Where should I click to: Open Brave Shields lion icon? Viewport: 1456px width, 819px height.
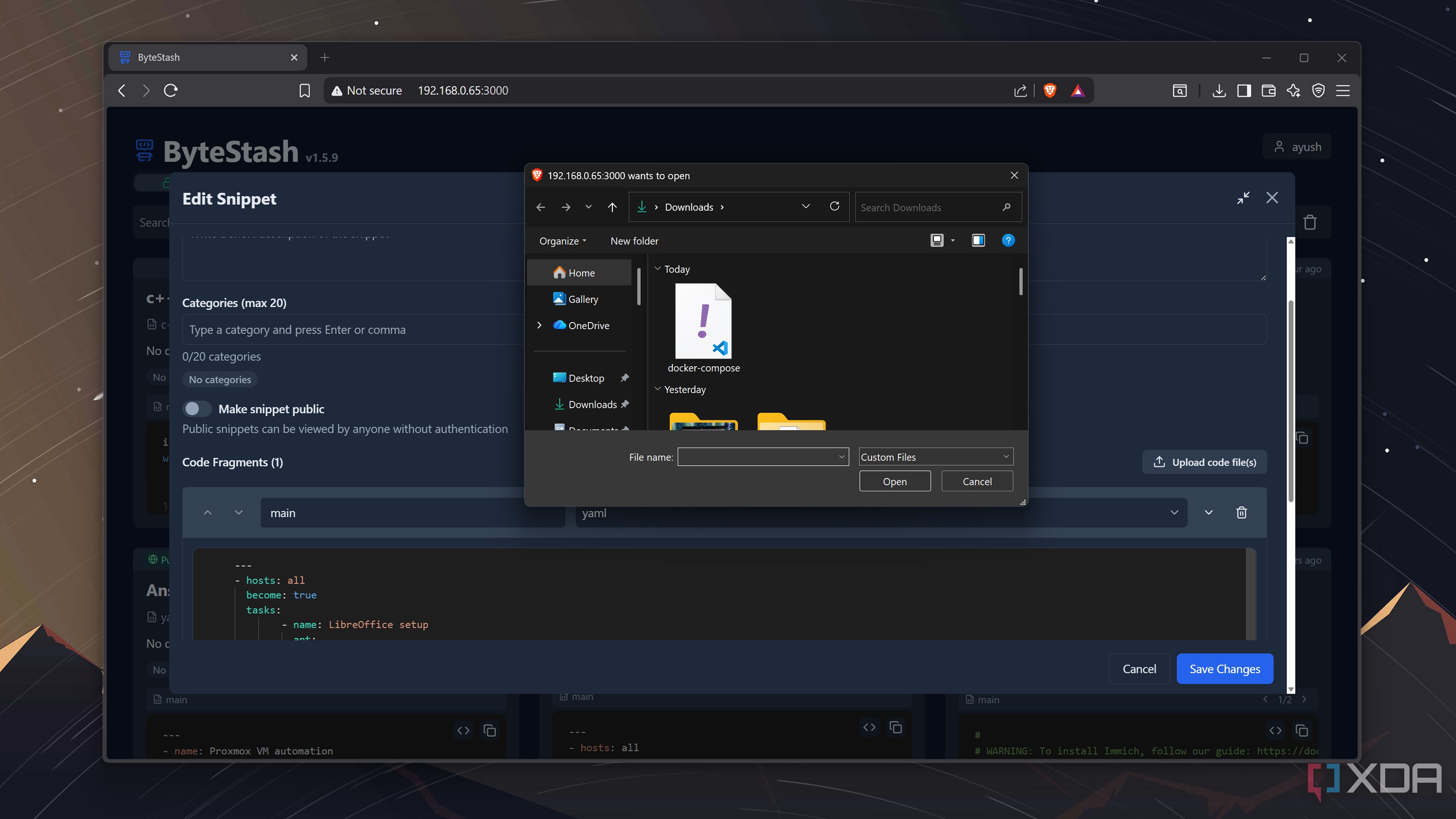(1050, 91)
